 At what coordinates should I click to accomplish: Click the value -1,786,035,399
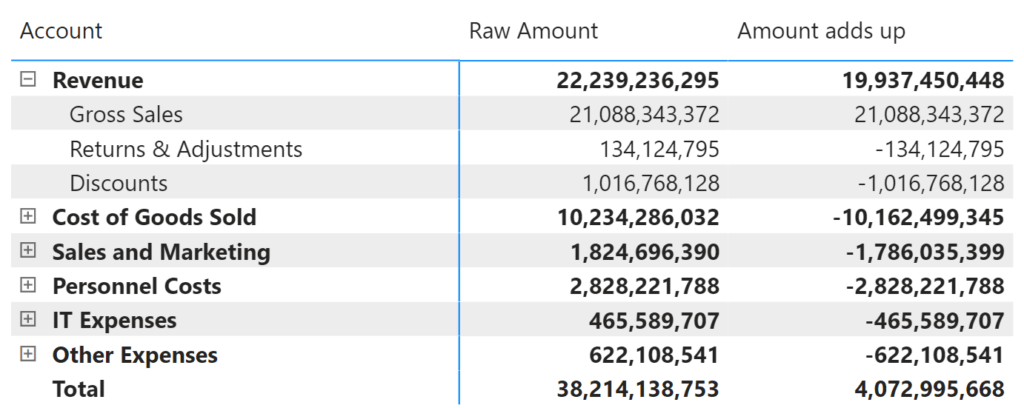(x=925, y=252)
